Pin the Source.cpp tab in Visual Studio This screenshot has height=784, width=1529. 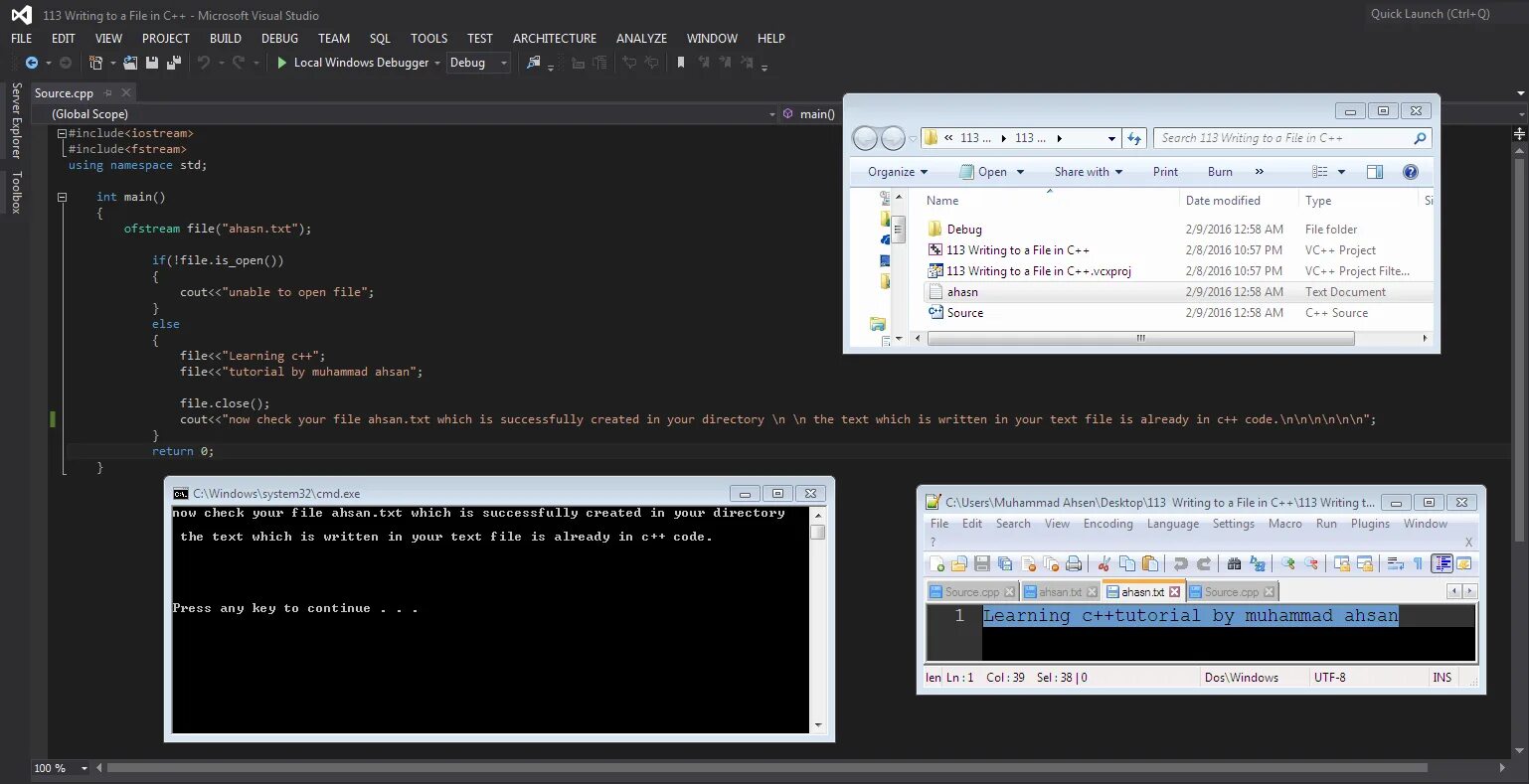pyautogui.click(x=108, y=93)
